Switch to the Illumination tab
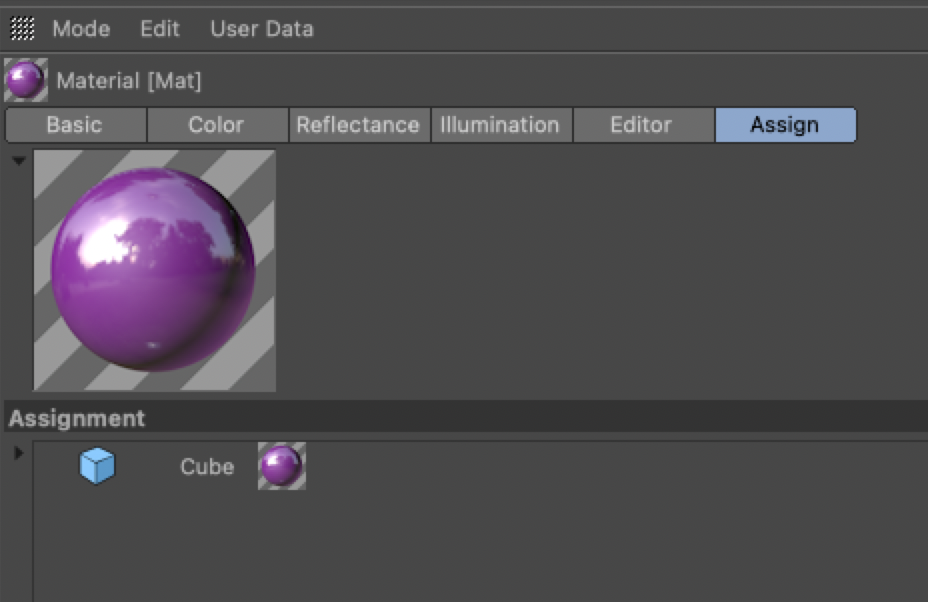Screen dimensions: 928x602 click(501, 125)
